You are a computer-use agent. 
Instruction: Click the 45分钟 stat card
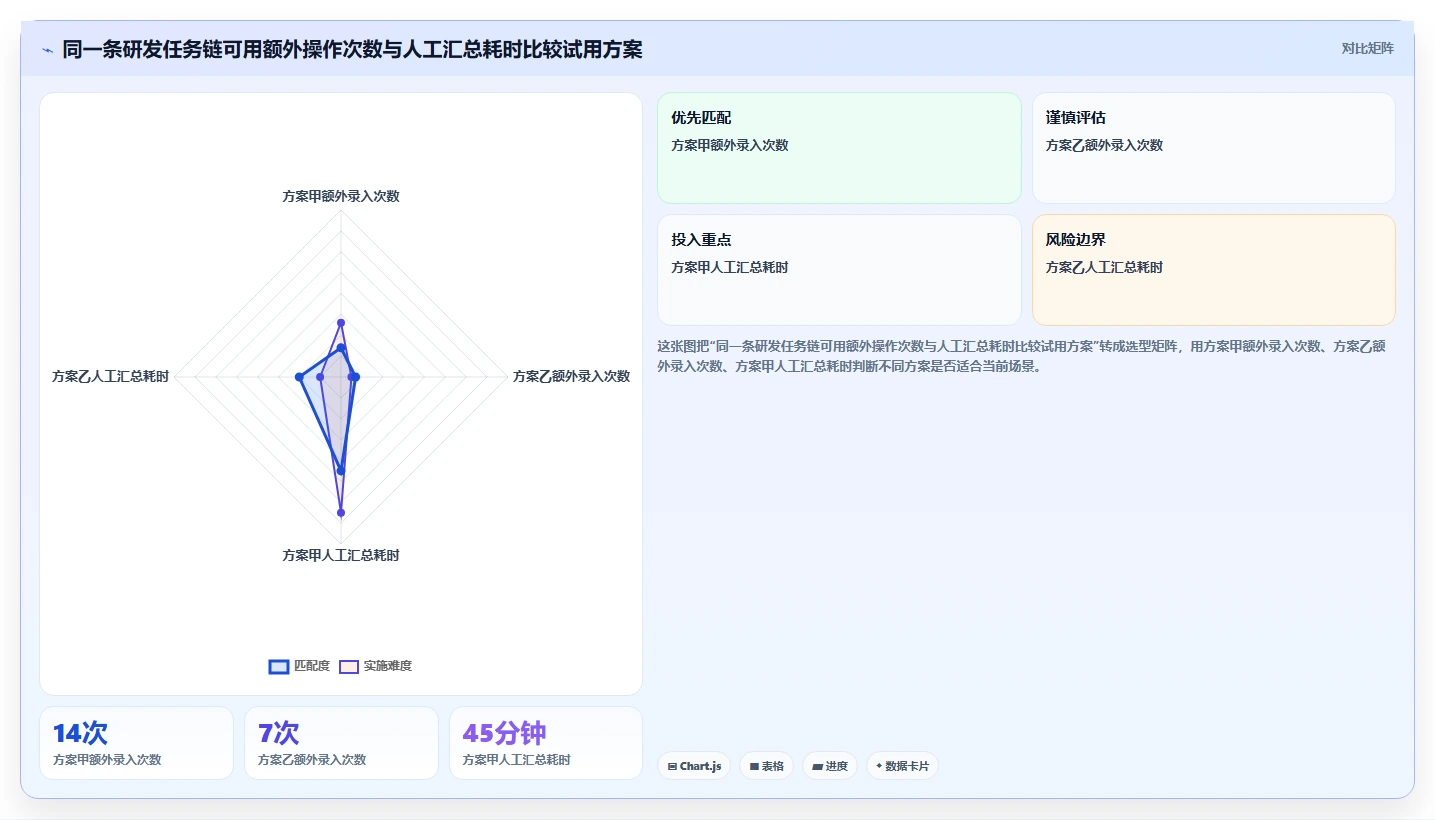point(546,743)
